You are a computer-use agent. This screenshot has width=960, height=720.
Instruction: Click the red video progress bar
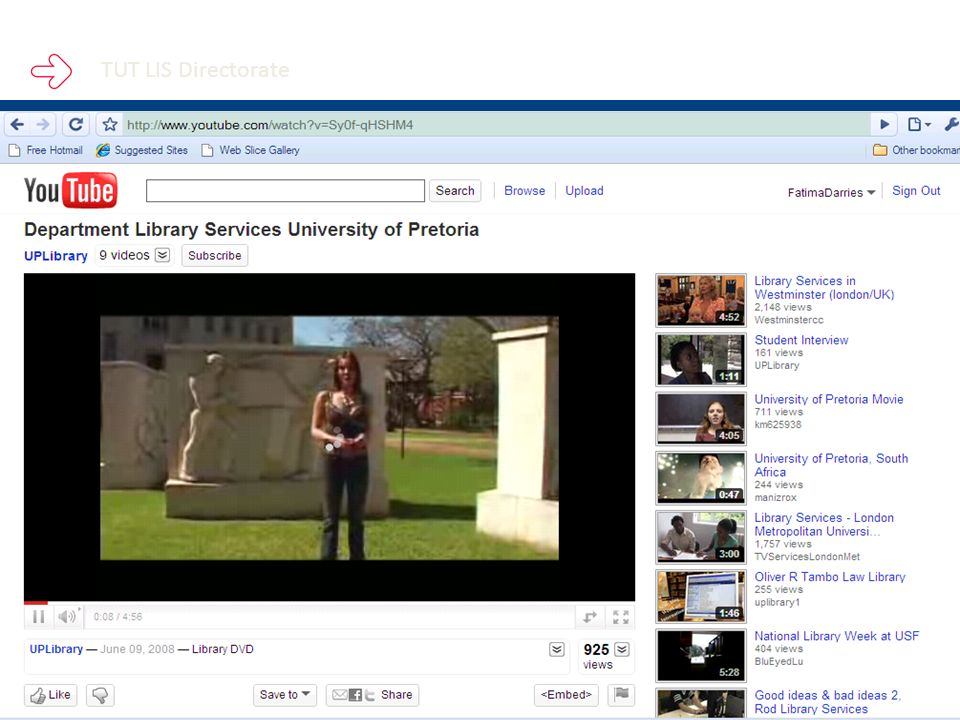tap(36, 603)
